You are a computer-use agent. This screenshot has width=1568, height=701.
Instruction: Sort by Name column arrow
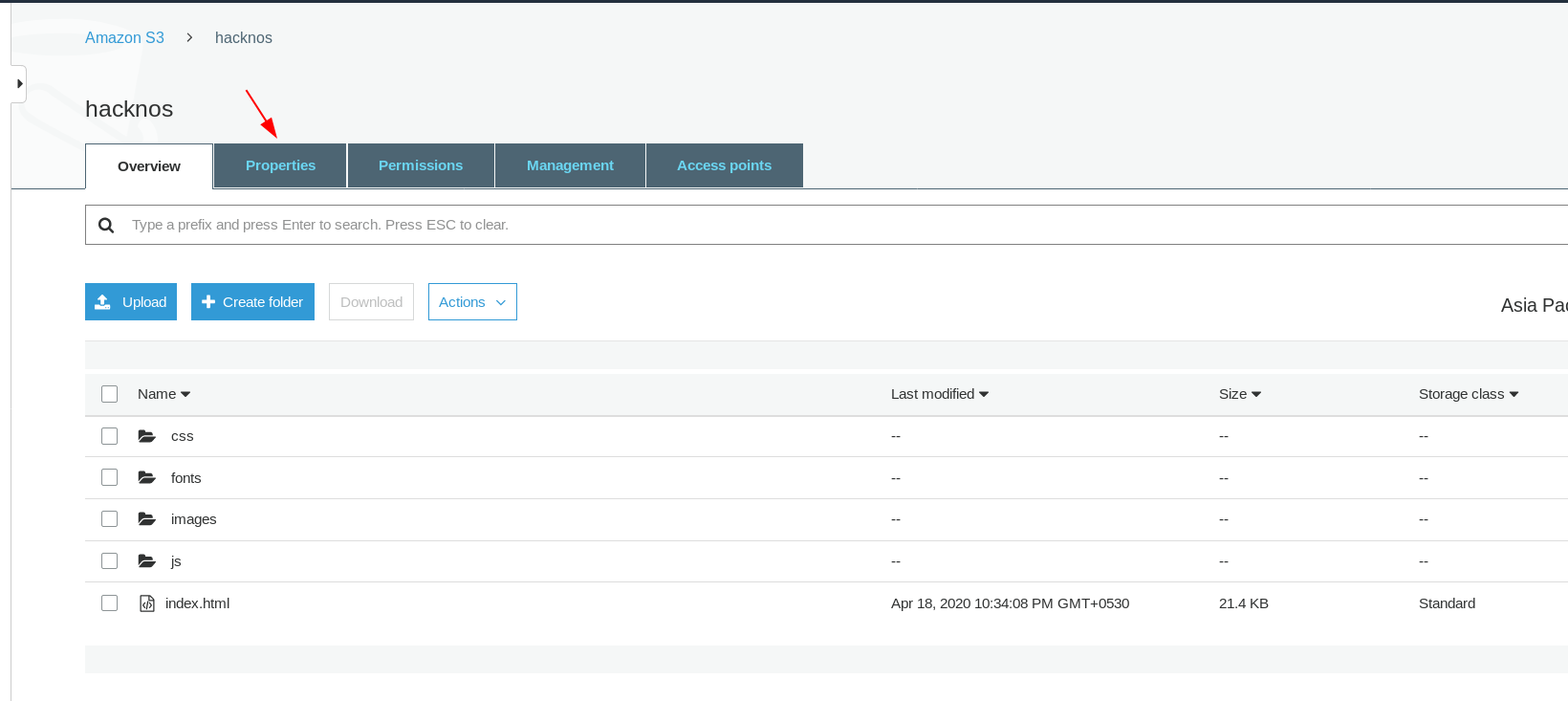[185, 394]
